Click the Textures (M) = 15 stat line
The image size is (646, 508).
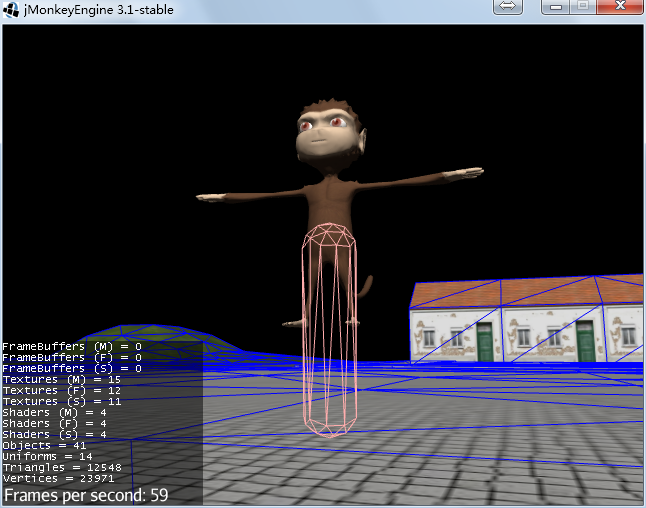pos(62,380)
